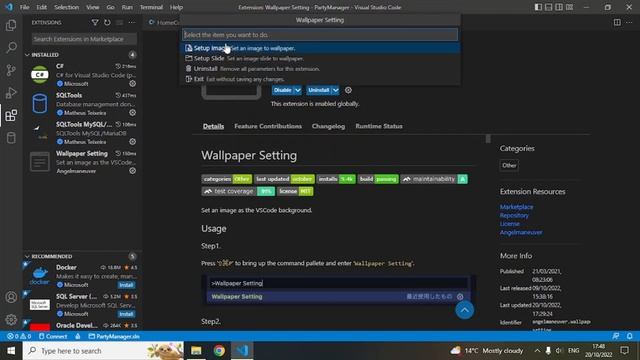Open the Search view in activity bar
The width and height of the screenshot is (640, 360).
[x=11, y=47]
